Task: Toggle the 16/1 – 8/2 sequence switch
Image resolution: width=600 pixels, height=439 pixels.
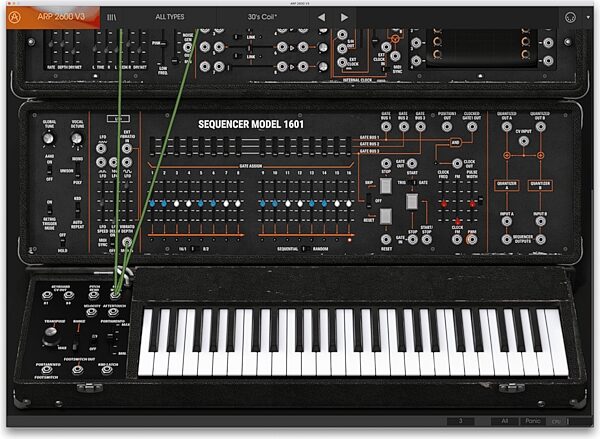Action: coord(194,249)
